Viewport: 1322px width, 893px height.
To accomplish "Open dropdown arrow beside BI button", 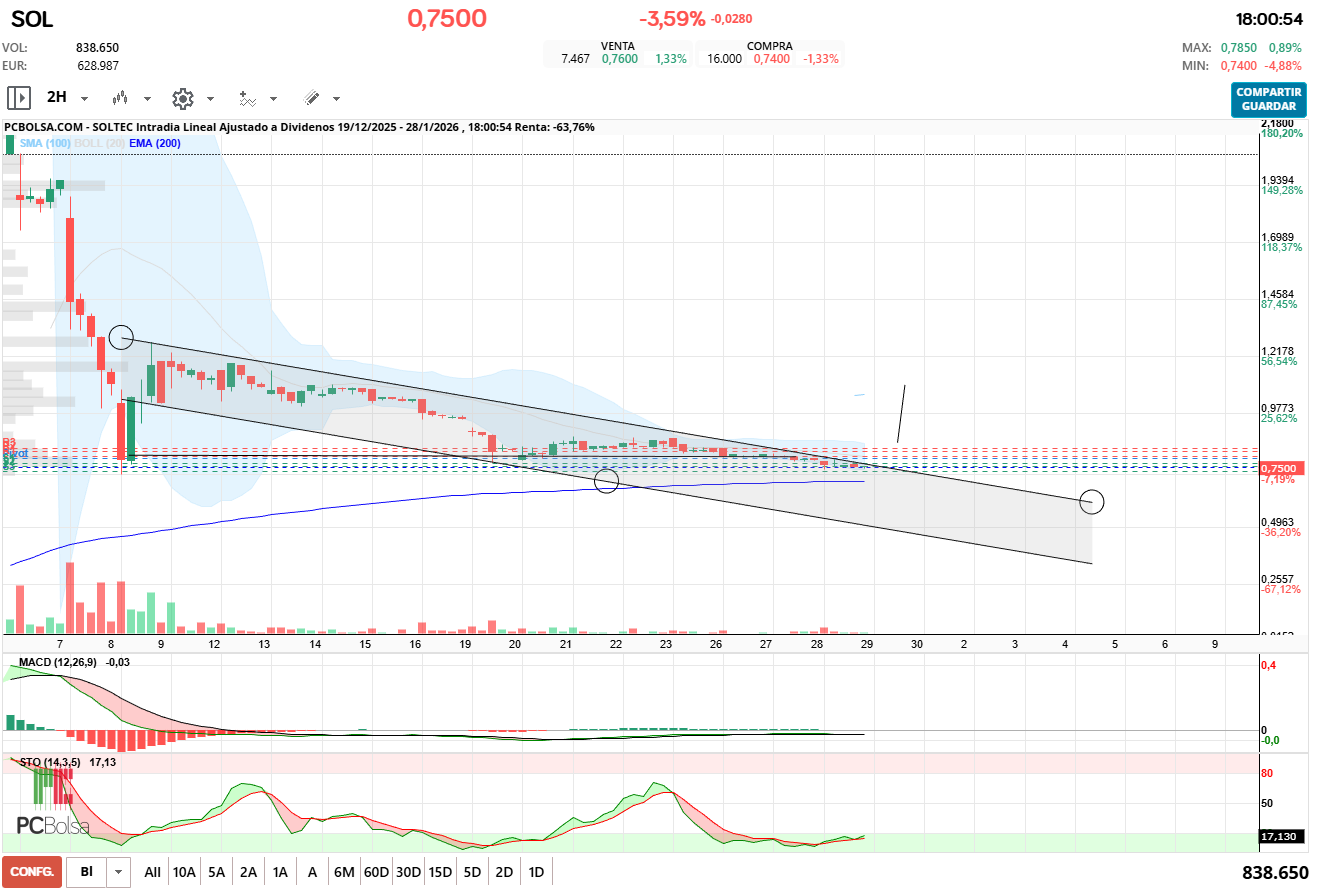I will pos(119,872).
